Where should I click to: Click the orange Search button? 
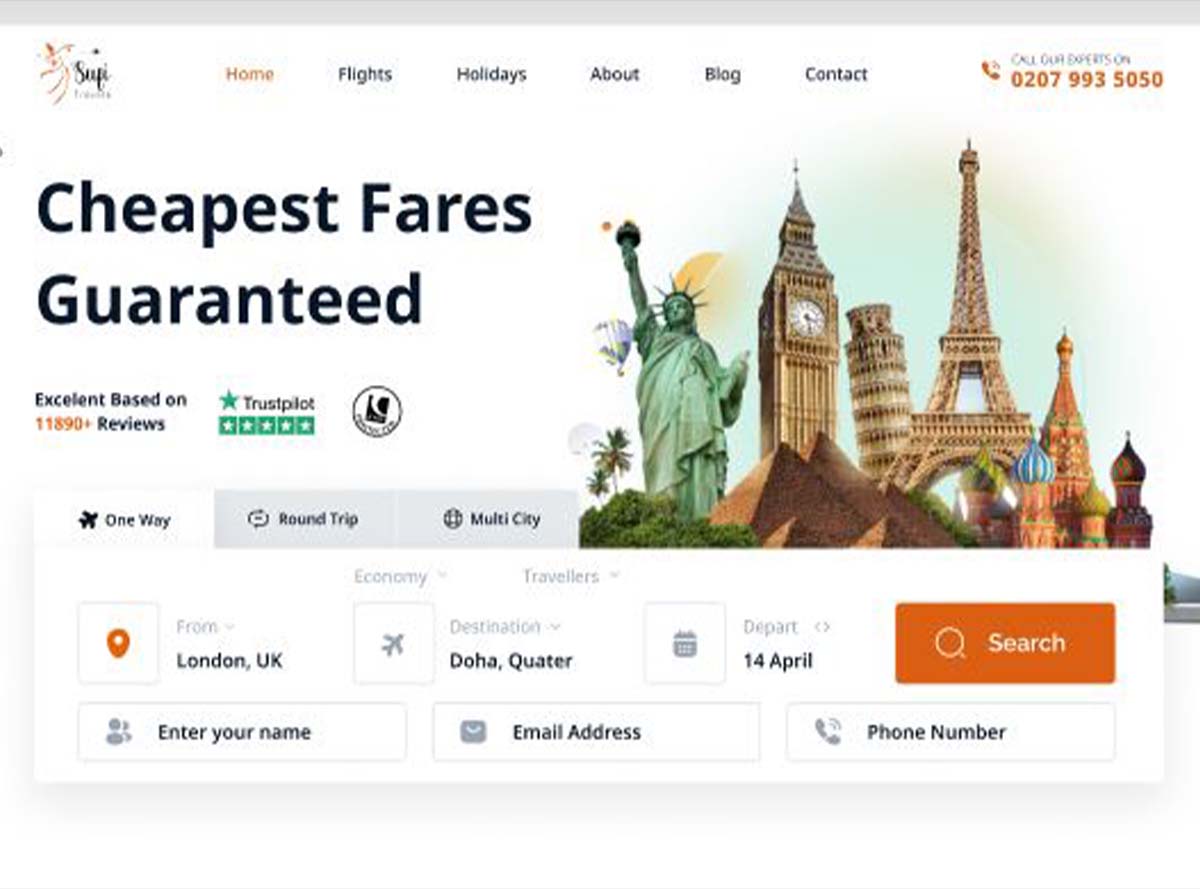pos(1005,643)
